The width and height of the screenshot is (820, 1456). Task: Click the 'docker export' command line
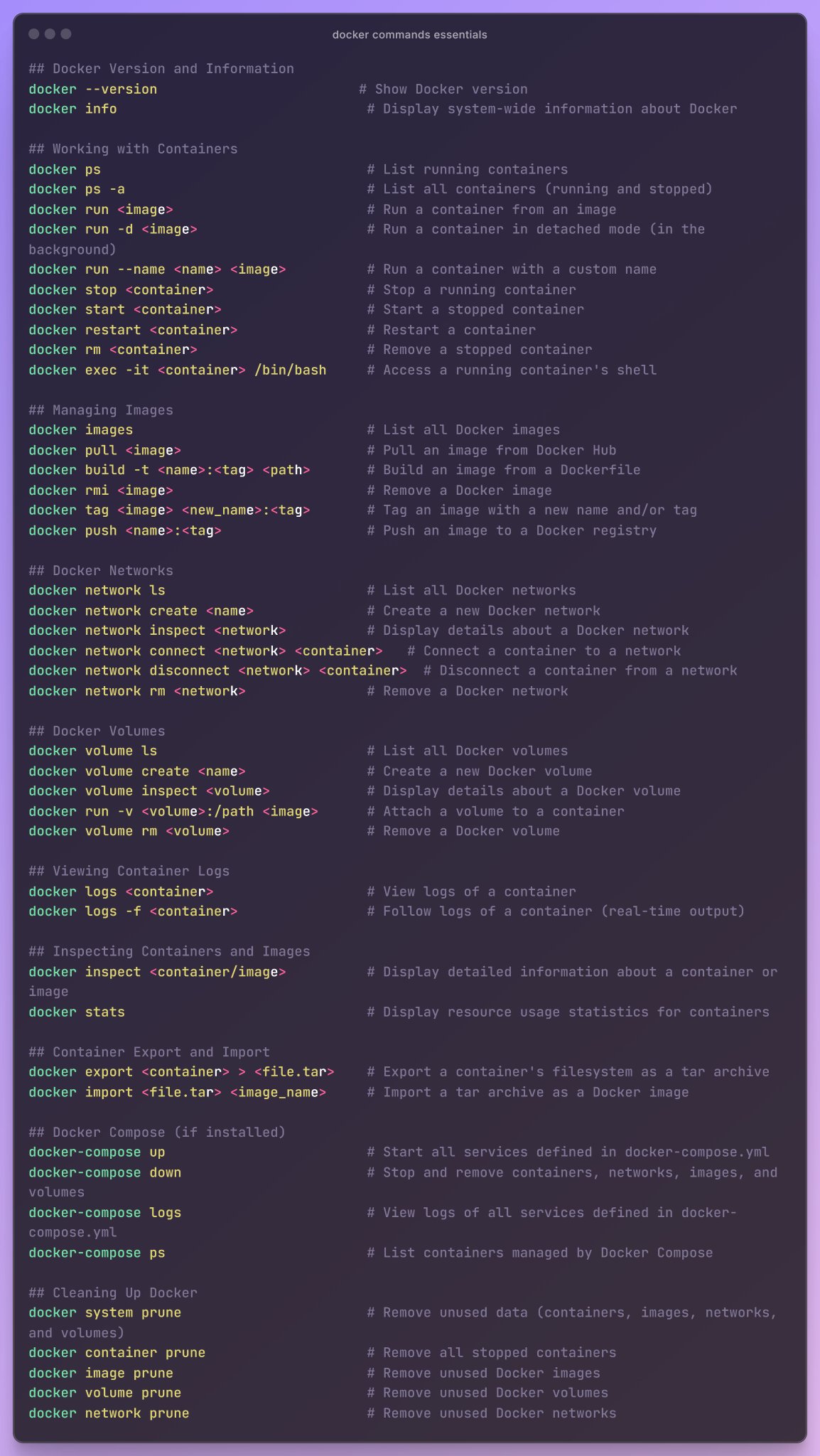[181, 1071]
